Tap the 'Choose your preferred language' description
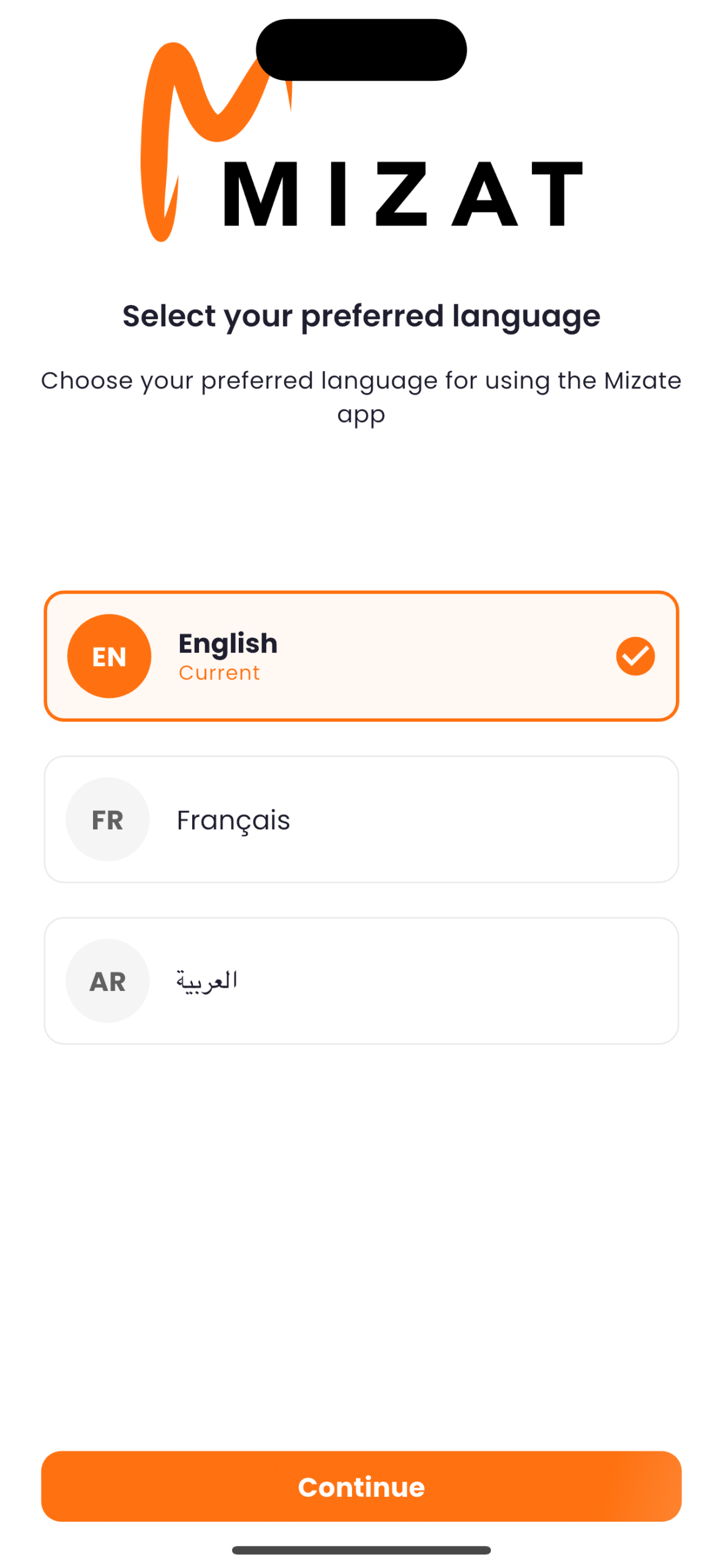The width and height of the screenshot is (723, 1568). [x=361, y=397]
